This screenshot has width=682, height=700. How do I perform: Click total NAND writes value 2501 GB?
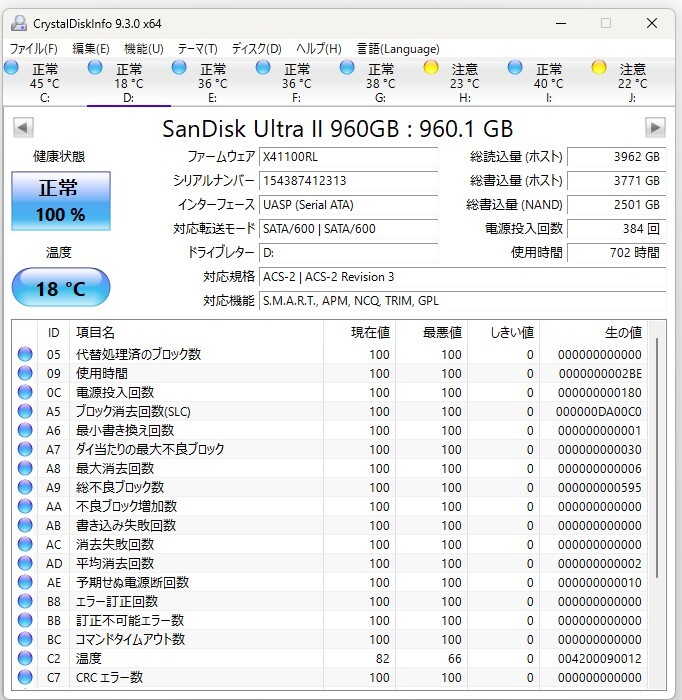(x=616, y=205)
